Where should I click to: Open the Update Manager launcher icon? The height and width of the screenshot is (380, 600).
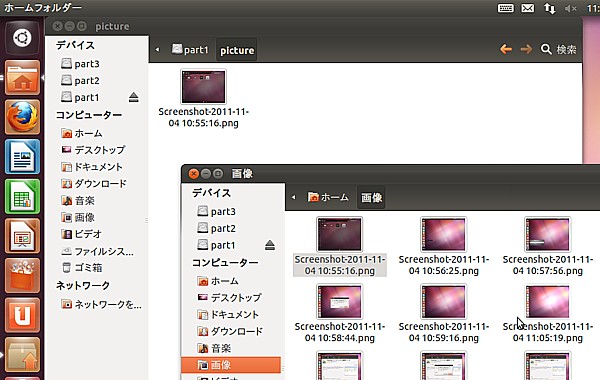pyautogui.click(x=22, y=355)
